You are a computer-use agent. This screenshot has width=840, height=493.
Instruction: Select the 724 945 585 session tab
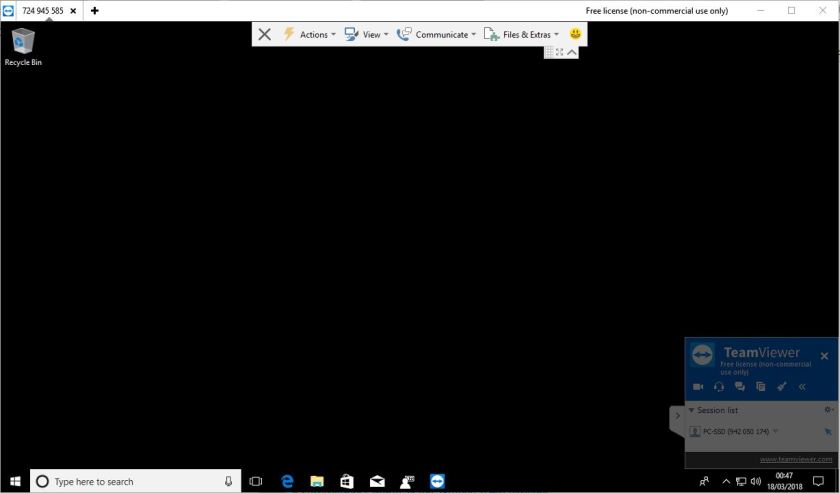click(x=43, y=11)
